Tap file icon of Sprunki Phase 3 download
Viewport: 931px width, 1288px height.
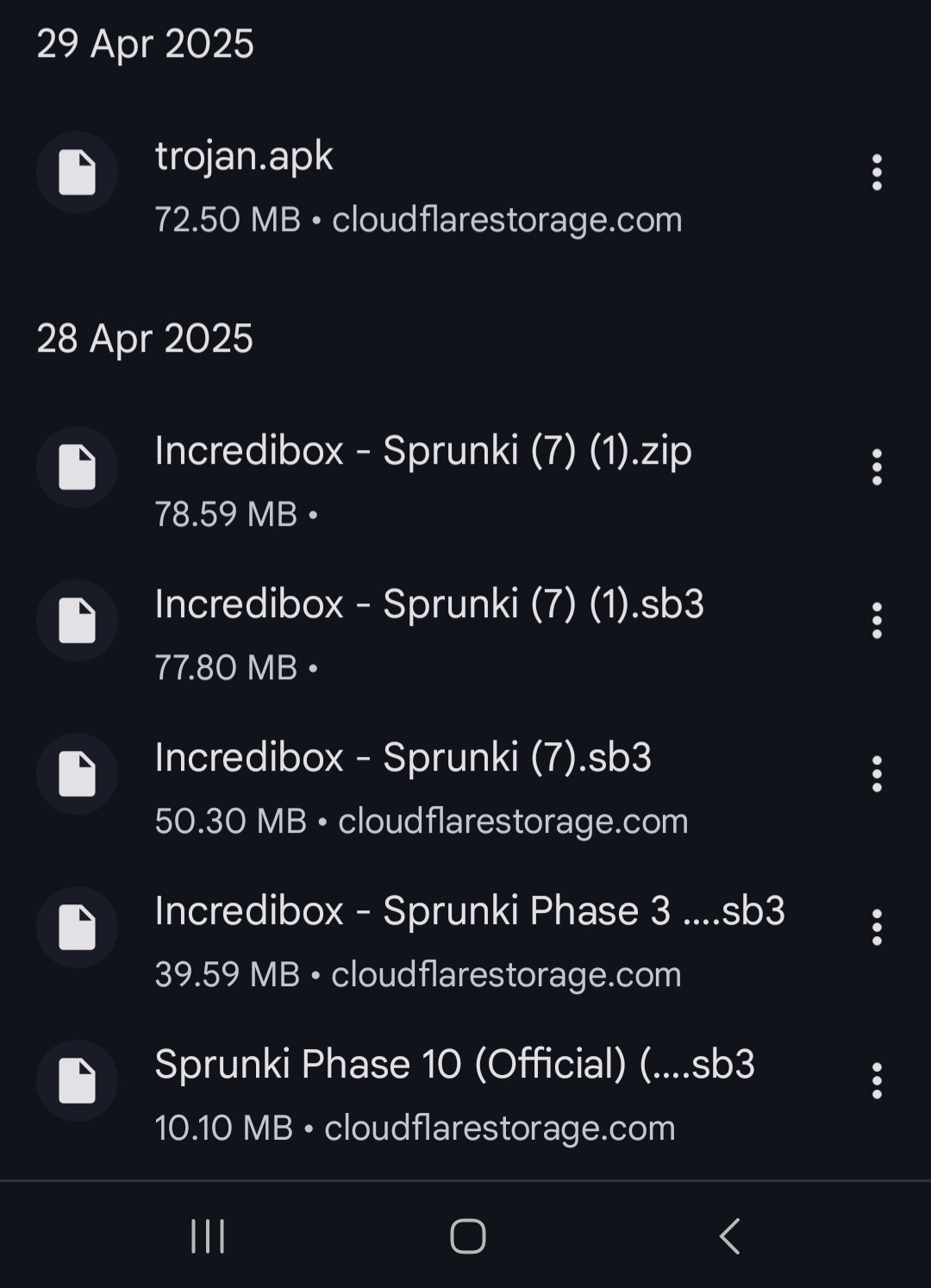tap(77, 928)
